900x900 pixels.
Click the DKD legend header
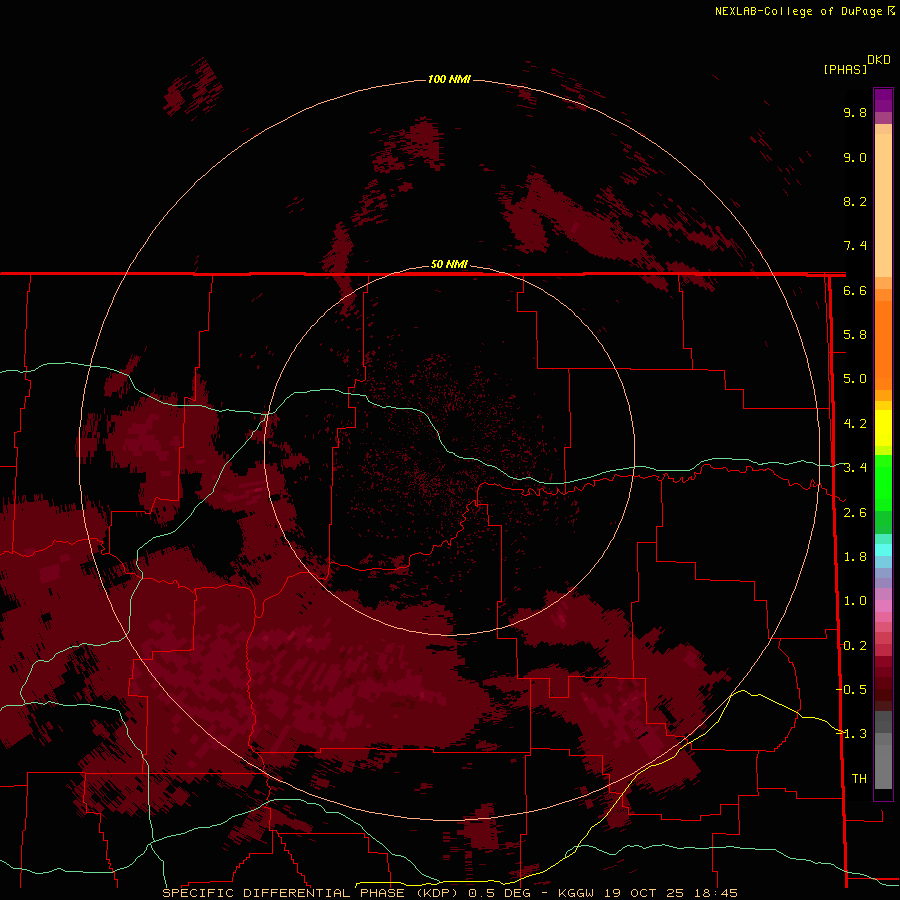[x=879, y=60]
